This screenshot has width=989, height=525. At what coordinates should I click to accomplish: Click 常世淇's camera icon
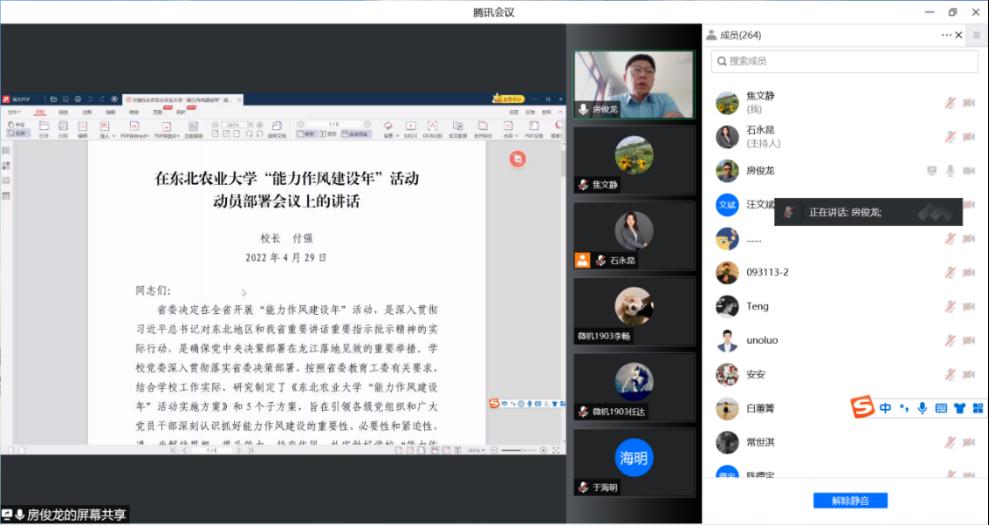[x=969, y=443]
